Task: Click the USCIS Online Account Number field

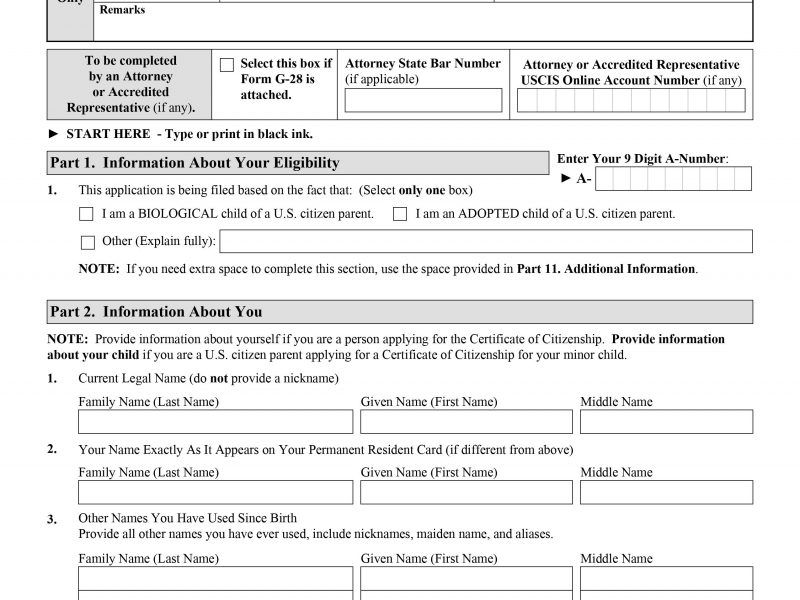Action: coord(631,100)
